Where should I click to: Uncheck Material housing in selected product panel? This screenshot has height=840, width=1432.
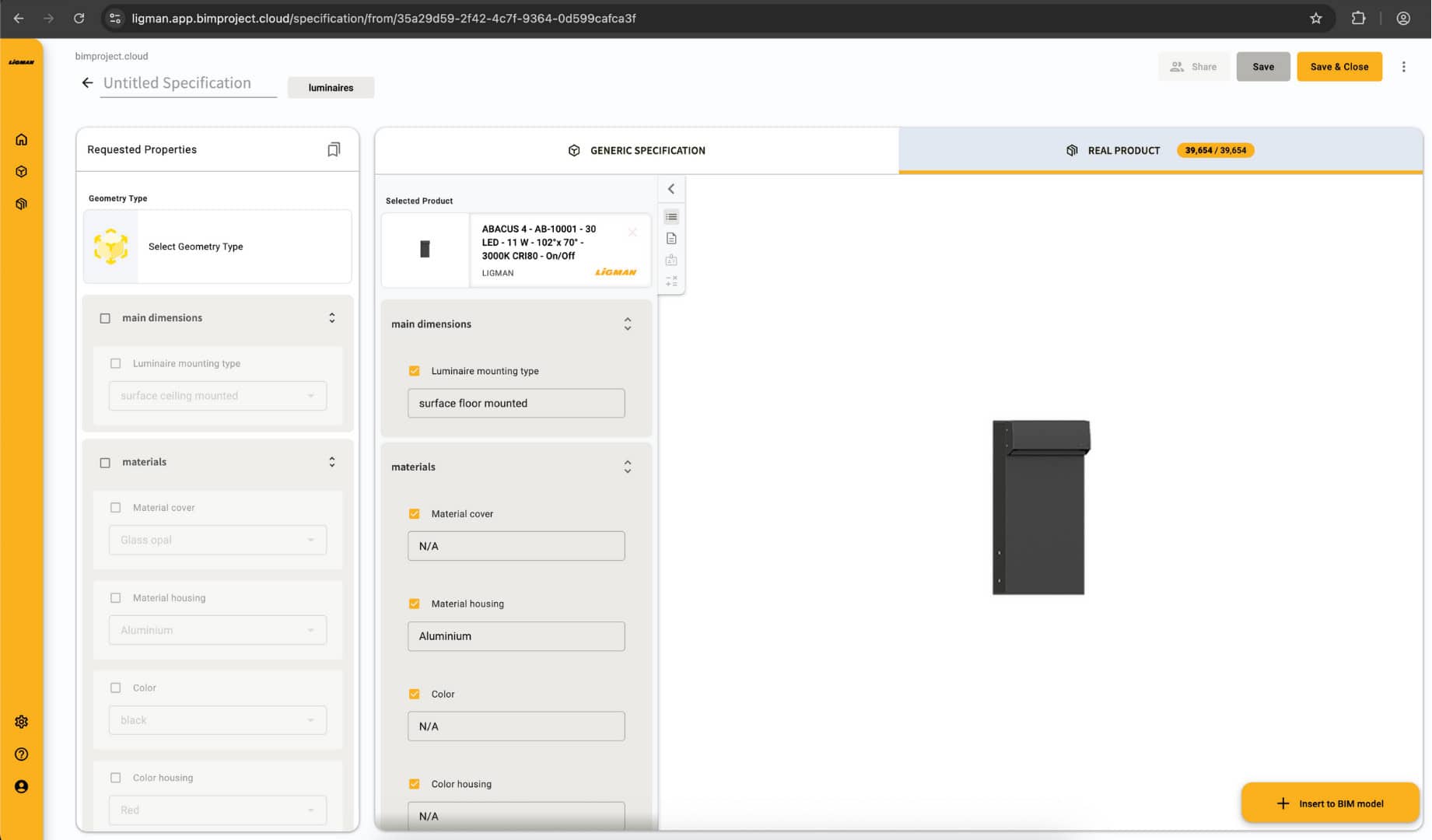click(415, 604)
